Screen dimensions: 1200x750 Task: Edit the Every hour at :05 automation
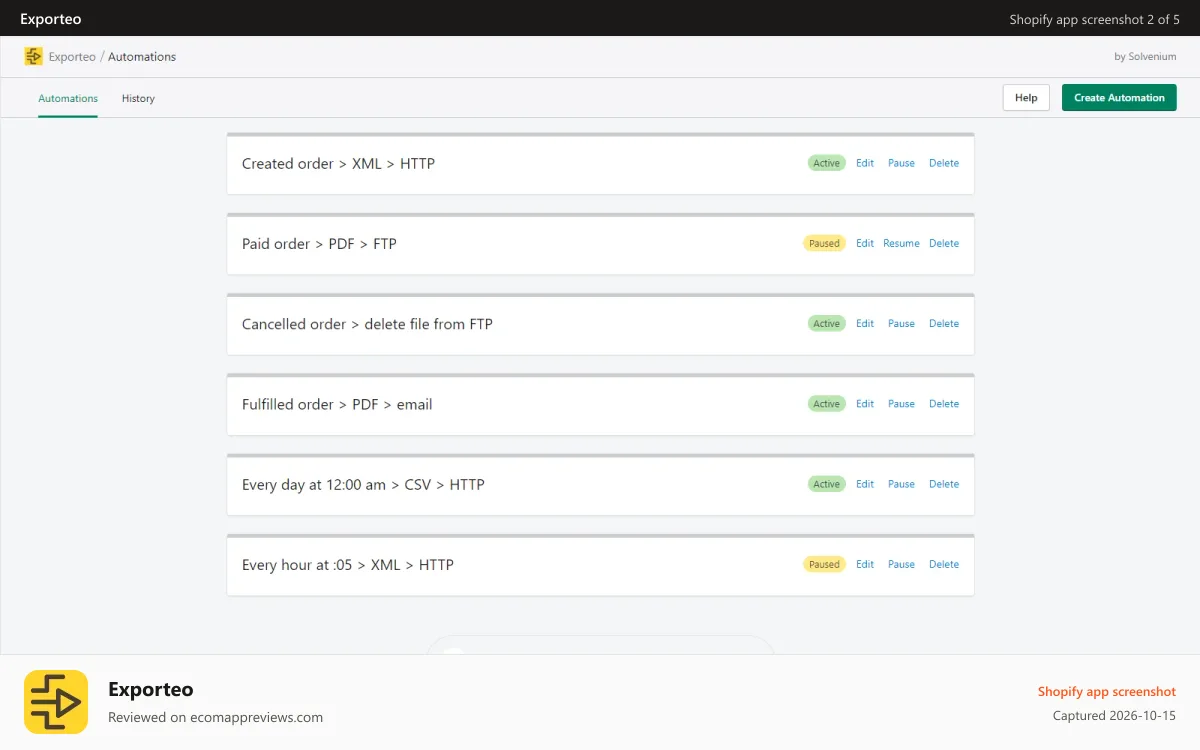pos(865,564)
